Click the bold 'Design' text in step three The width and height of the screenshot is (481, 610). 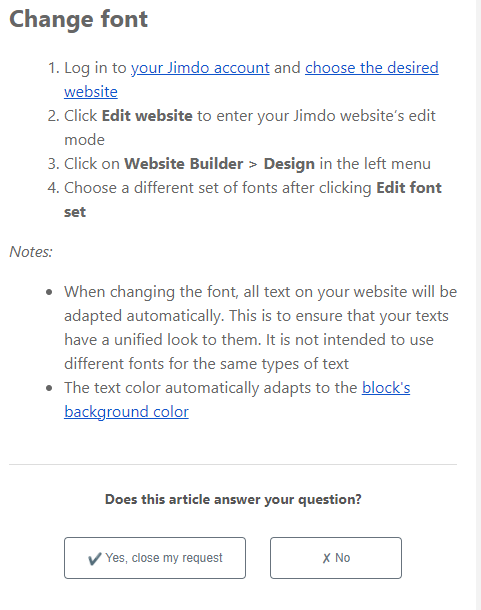click(x=289, y=164)
